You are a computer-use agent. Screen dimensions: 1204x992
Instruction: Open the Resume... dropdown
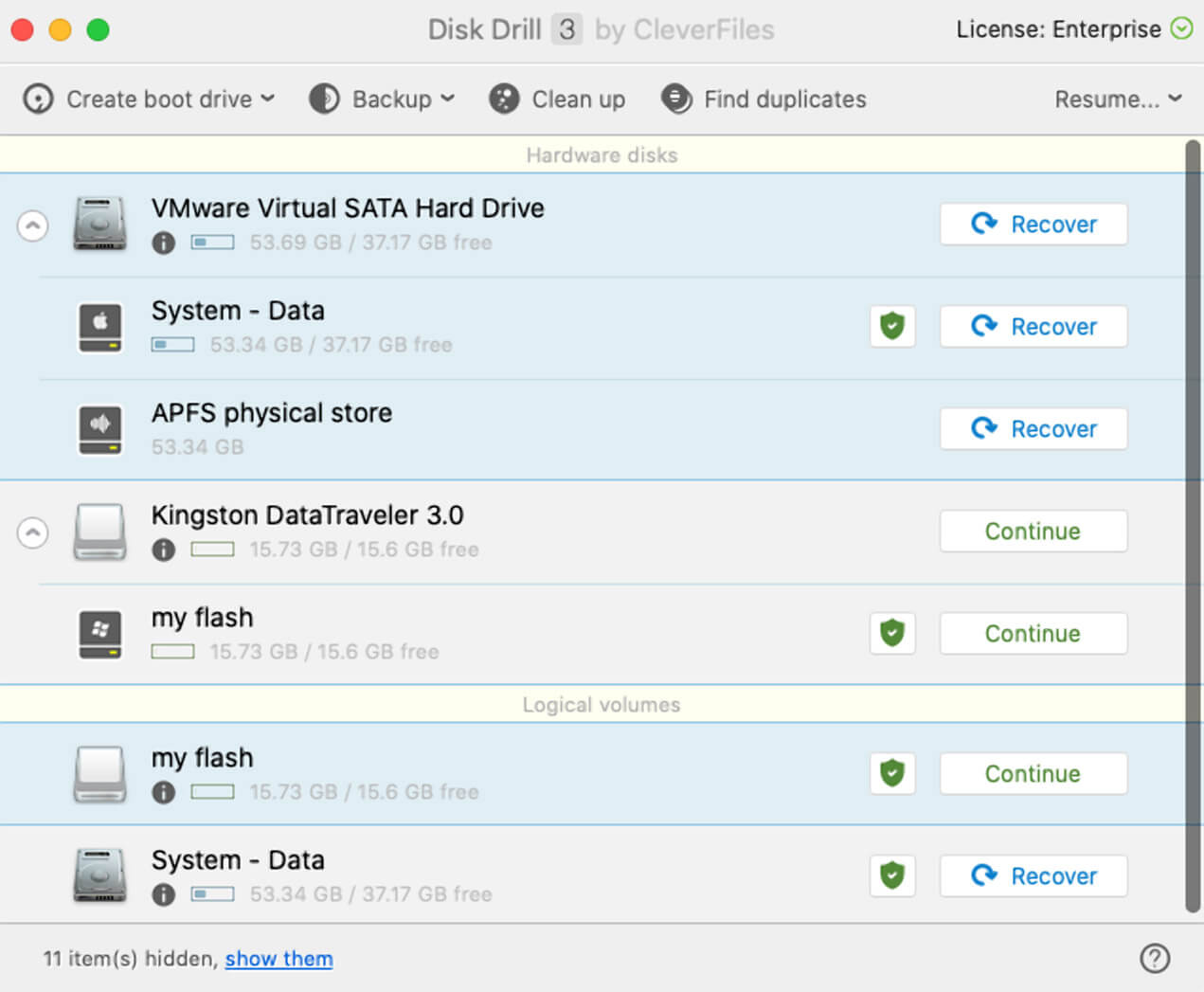point(1119,99)
